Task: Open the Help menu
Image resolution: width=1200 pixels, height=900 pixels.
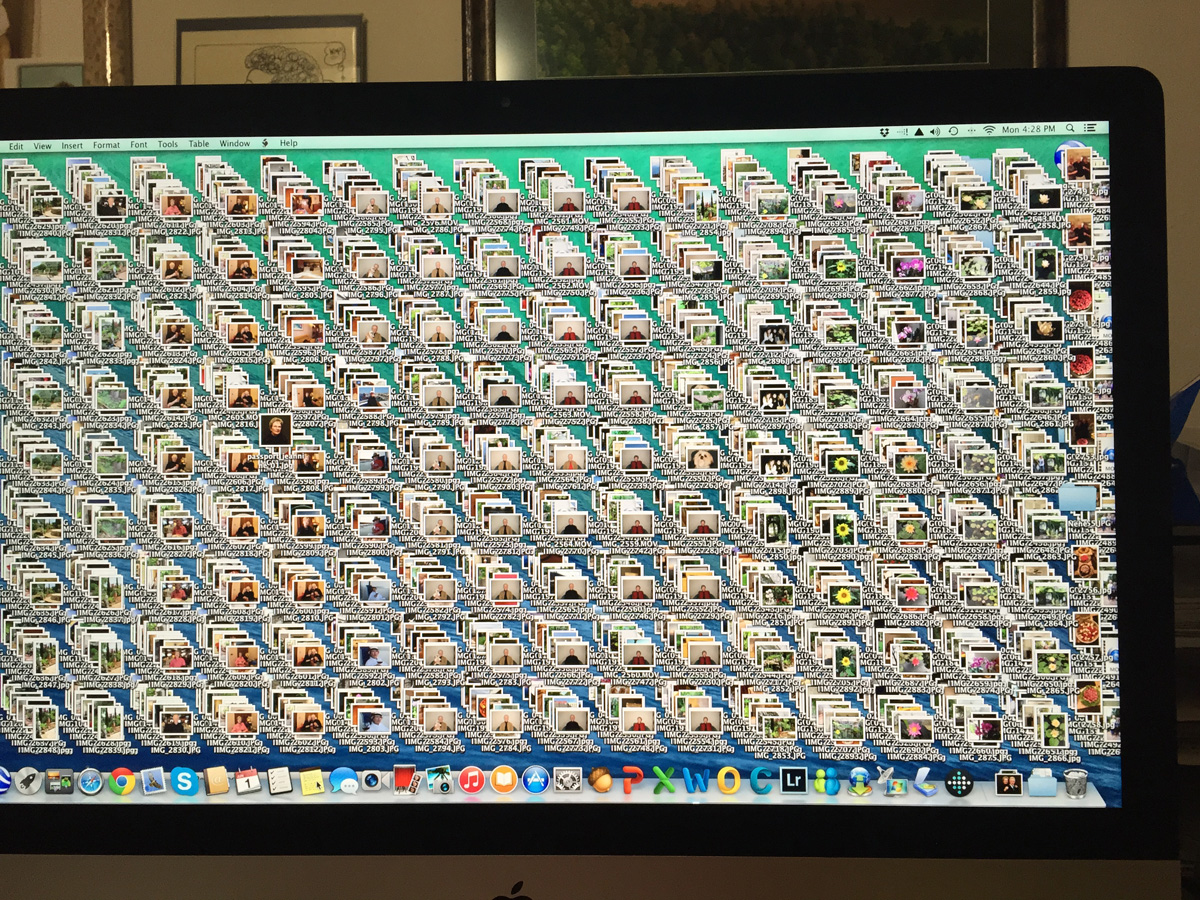Action: tap(288, 143)
